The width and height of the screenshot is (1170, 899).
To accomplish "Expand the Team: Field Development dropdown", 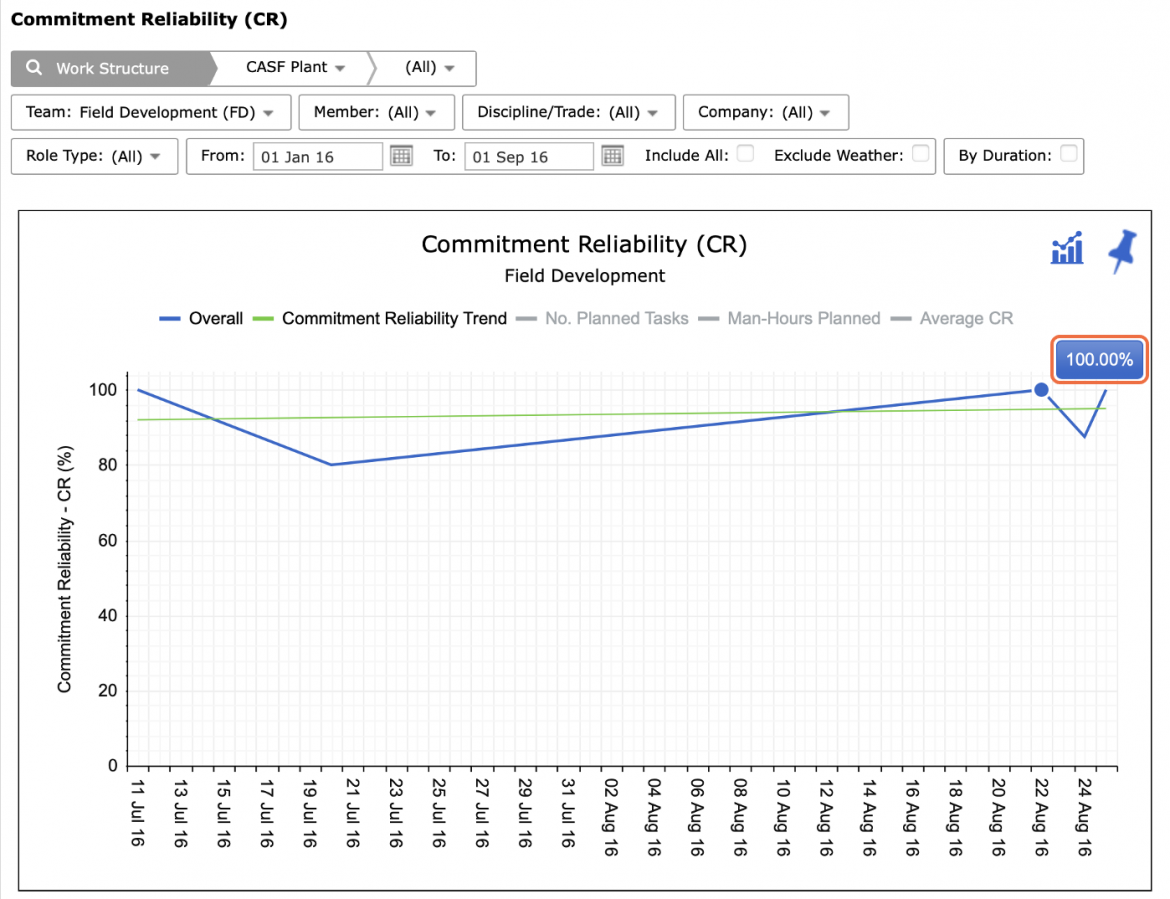I will (x=151, y=113).
